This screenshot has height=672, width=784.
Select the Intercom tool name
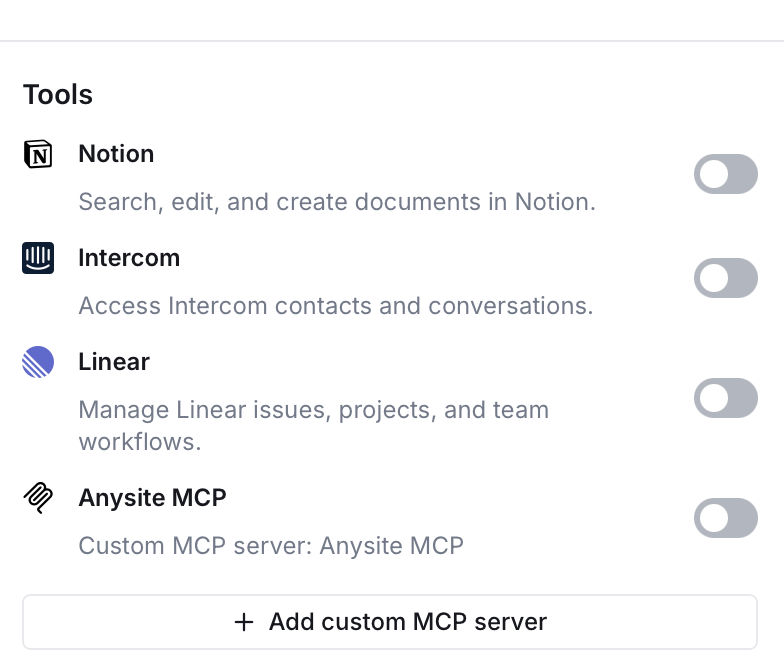129,258
